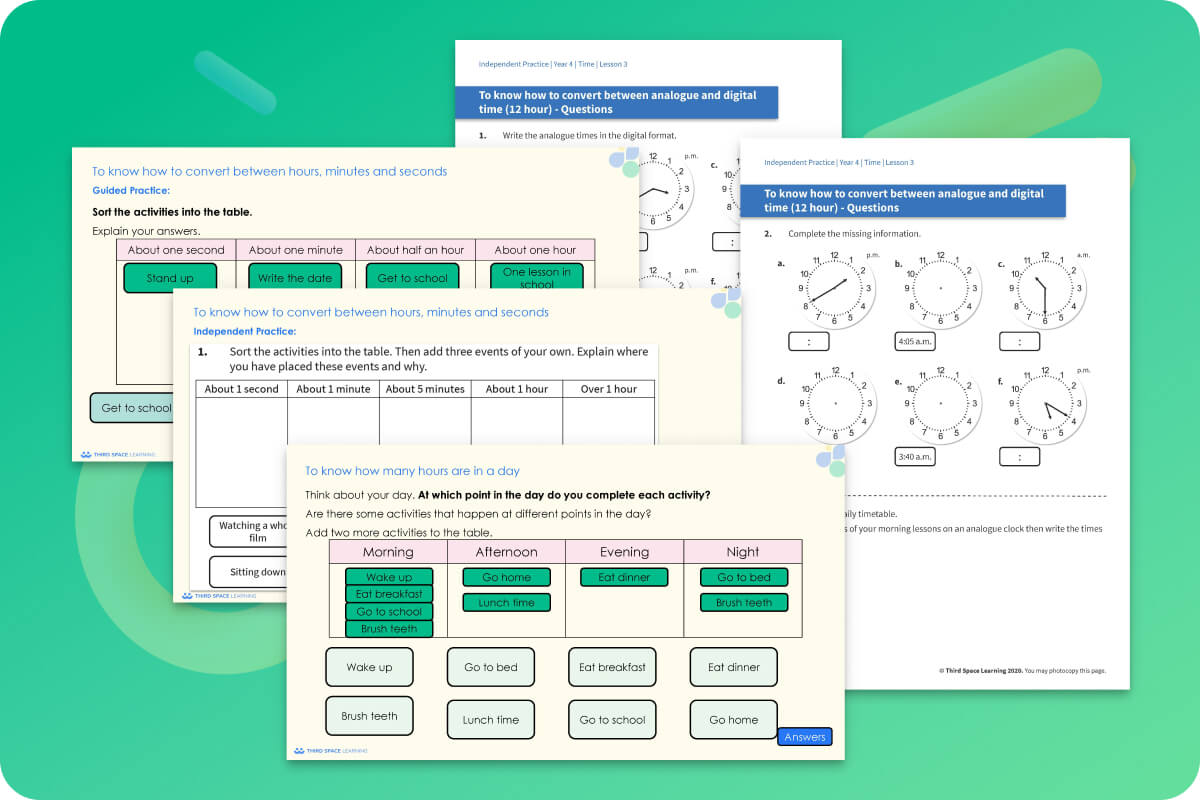Click the "Brush teeth" activity tile

point(369,715)
